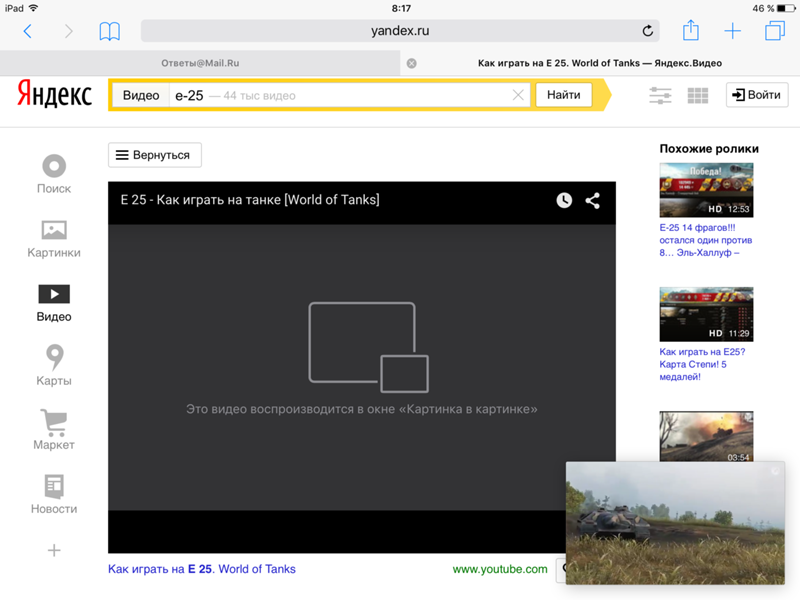Click the plus icon below Новости
This screenshot has width=800, height=600.
coord(54,550)
